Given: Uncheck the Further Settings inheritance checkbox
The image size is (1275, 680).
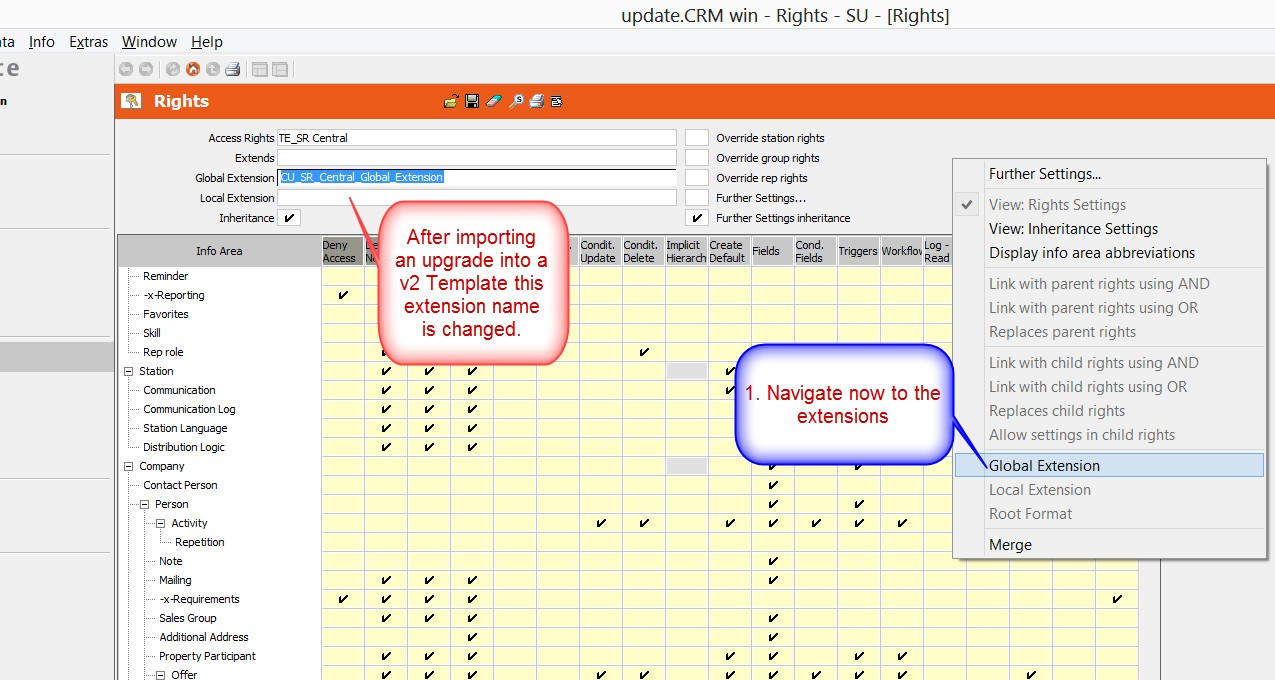Looking at the screenshot, I should point(696,218).
